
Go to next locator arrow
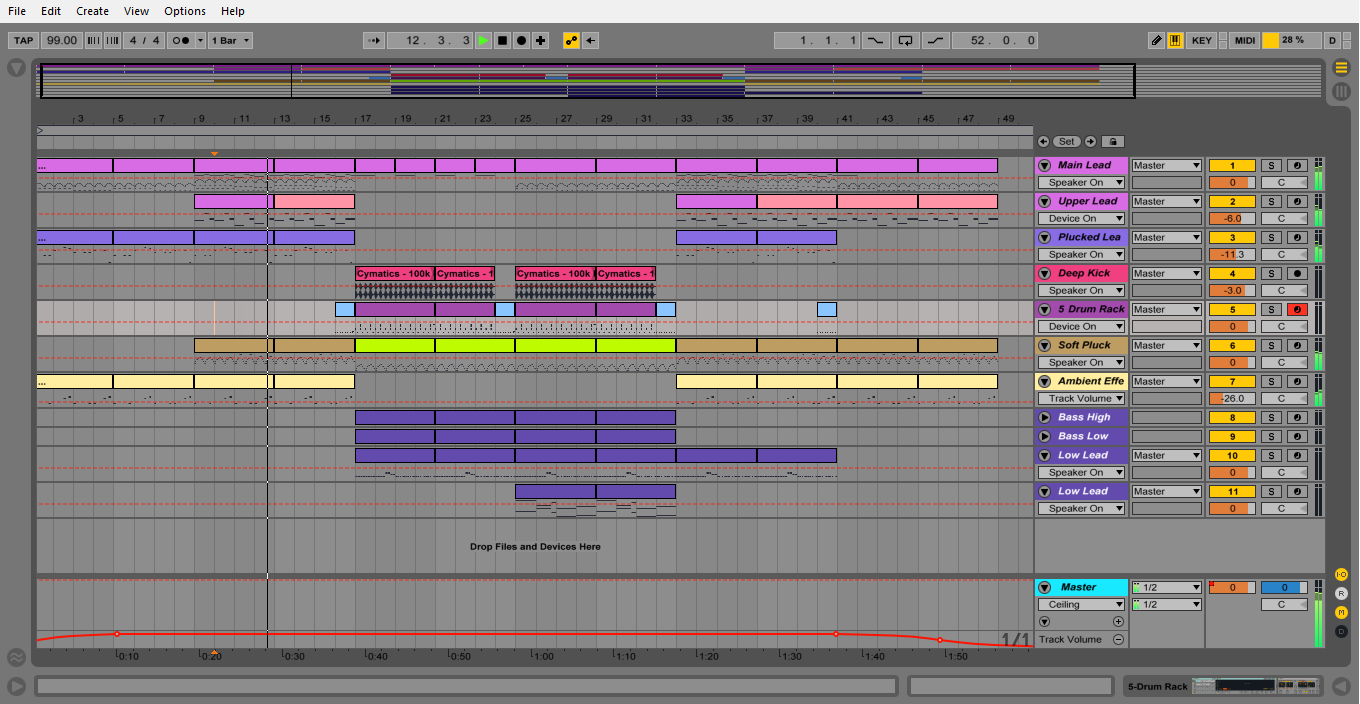(x=1091, y=142)
